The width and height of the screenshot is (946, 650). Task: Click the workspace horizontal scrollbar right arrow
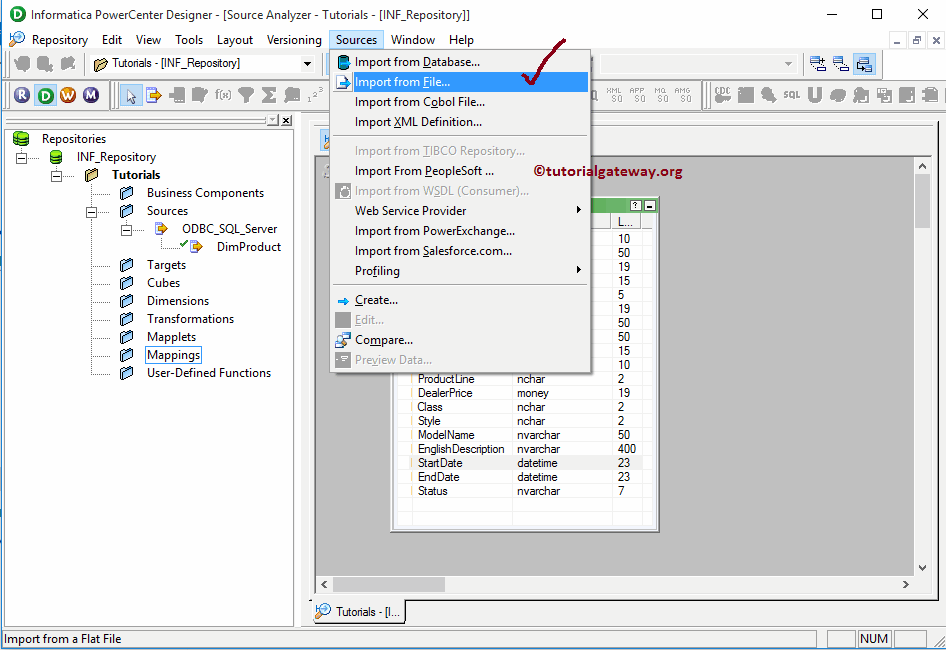click(x=905, y=584)
